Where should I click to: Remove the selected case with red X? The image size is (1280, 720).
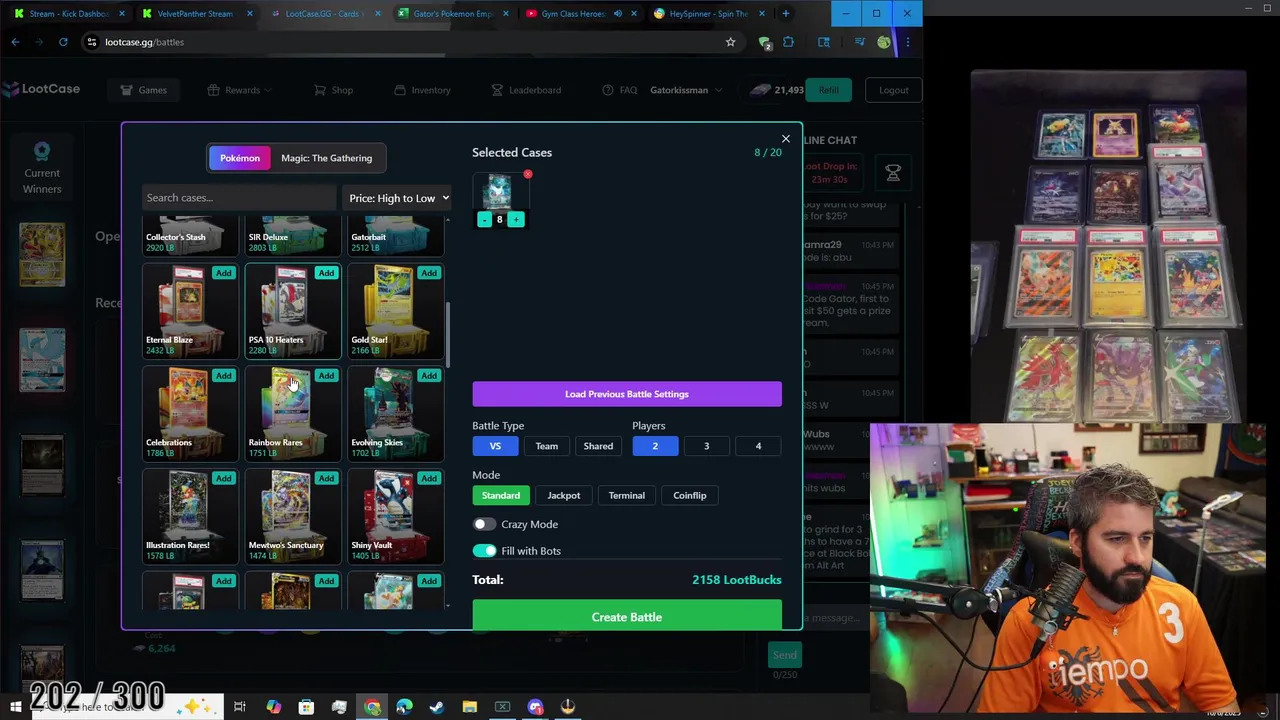(x=528, y=175)
